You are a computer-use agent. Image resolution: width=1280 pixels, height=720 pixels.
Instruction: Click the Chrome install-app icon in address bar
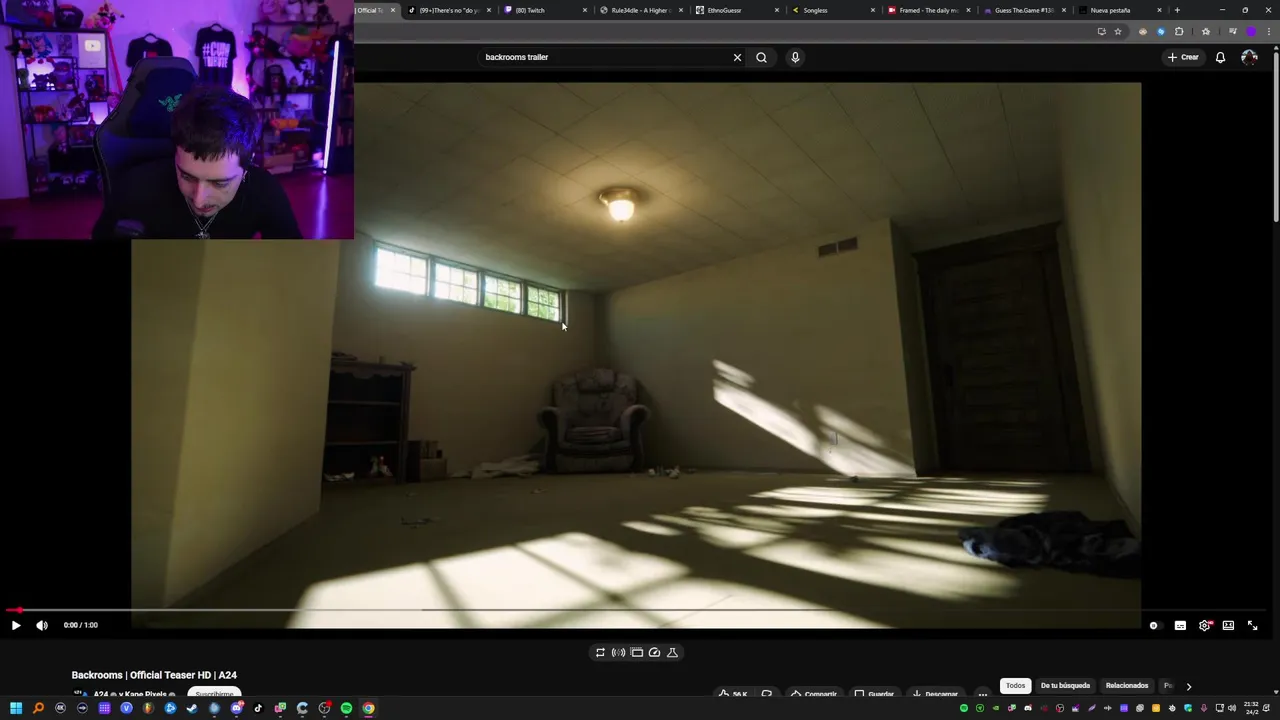(x=1101, y=31)
